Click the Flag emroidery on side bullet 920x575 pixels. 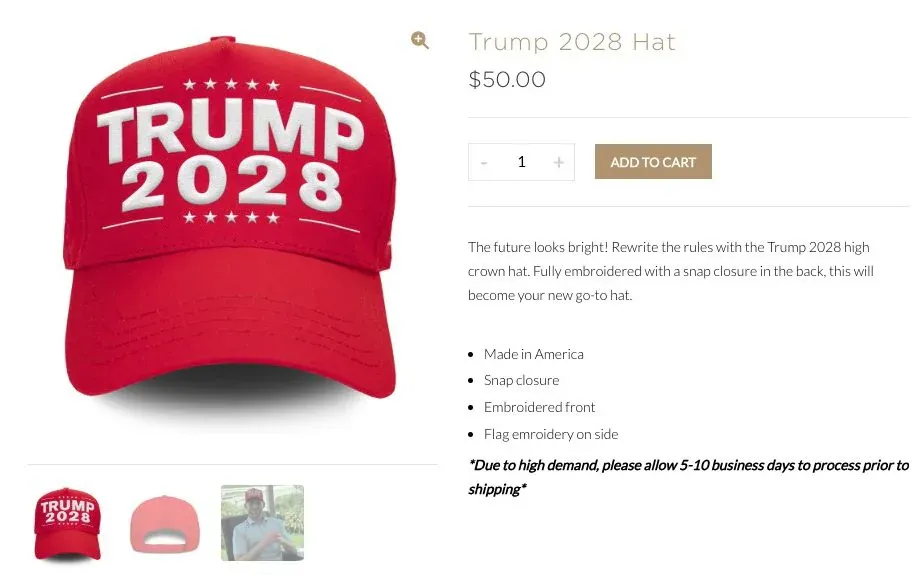[550, 434]
